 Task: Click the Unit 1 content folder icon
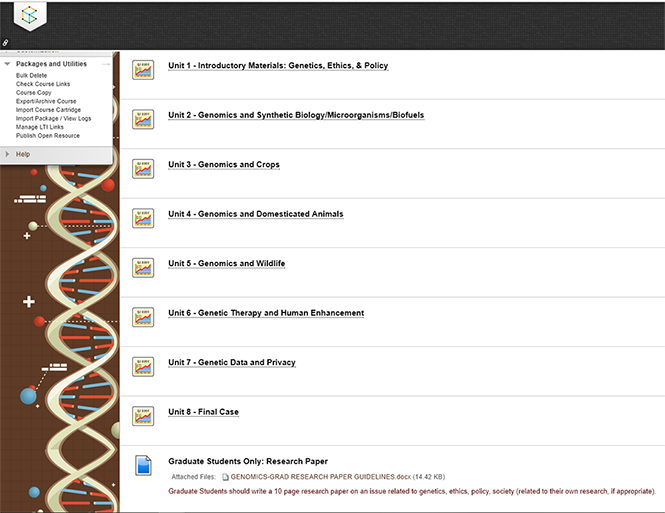coord(143,70)
